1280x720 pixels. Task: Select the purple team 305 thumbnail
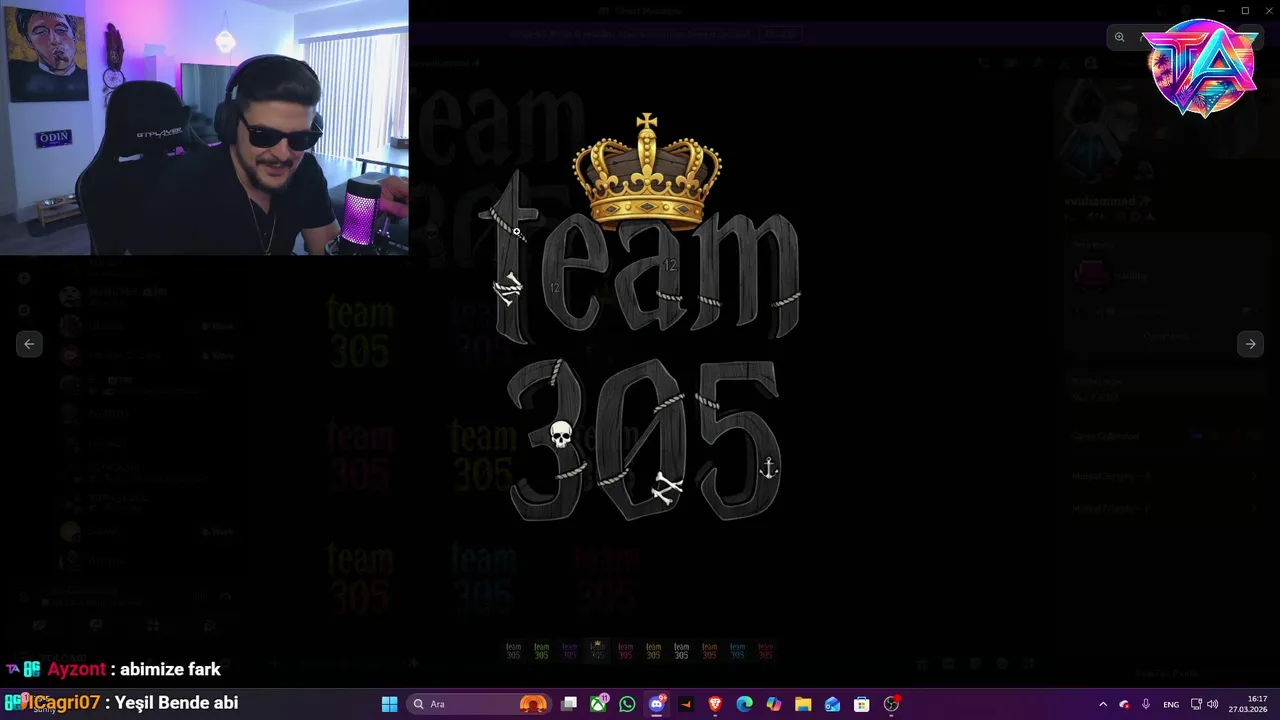pyautogui.click(x=569, y=650)
